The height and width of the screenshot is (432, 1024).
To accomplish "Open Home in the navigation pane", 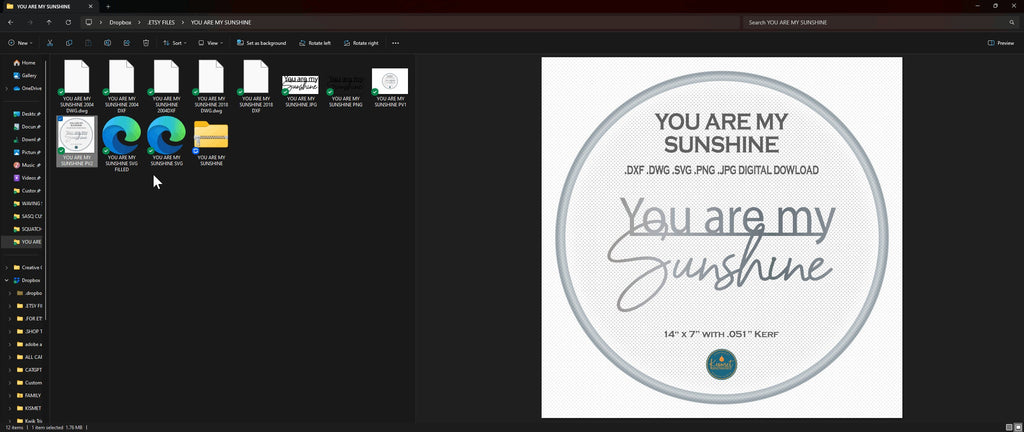I will tap(24, 63).
